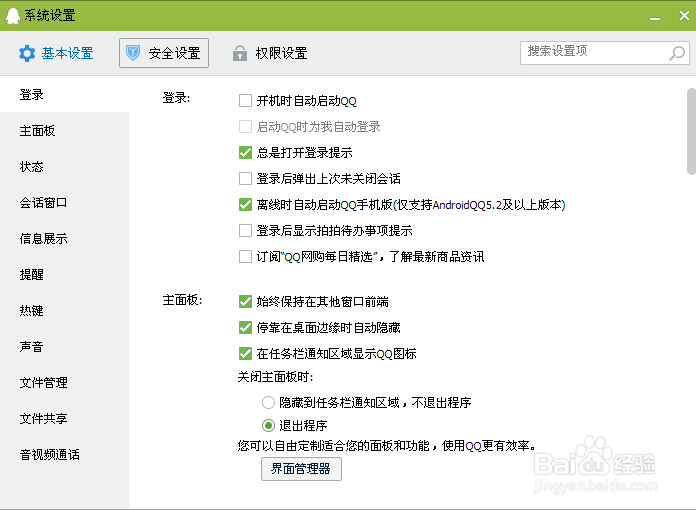Enable 登录后弹出上次未关闭会话
The image size is (696, 510).
[x=245, y=178]
